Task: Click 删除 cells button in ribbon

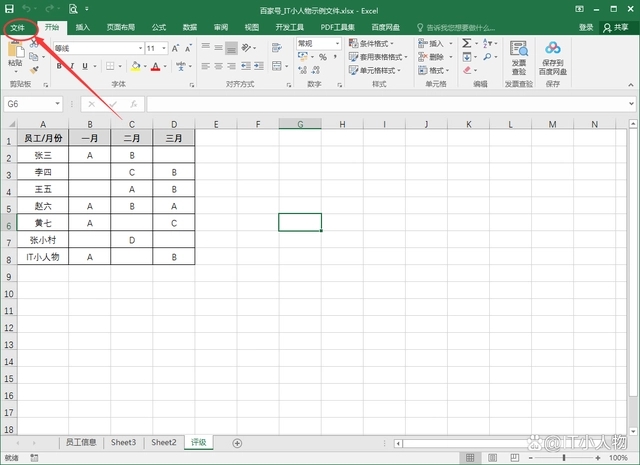Action: tap(435, 57)
